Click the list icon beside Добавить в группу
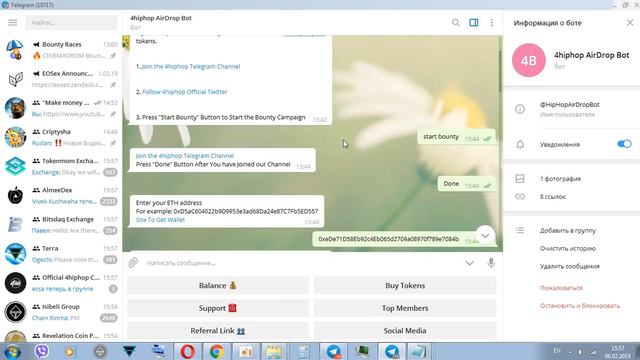The width and height of the screenshot is (640, 360). (x=520, y=231)
